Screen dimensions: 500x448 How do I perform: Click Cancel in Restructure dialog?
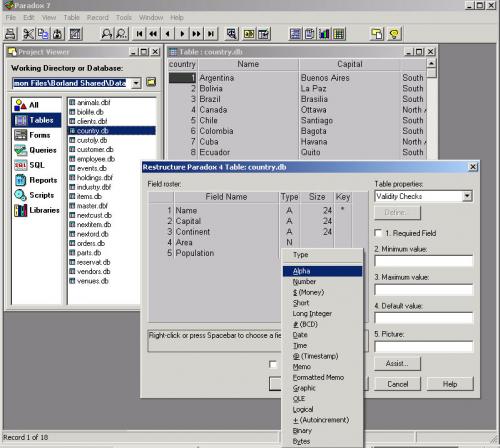pos(397,384)
